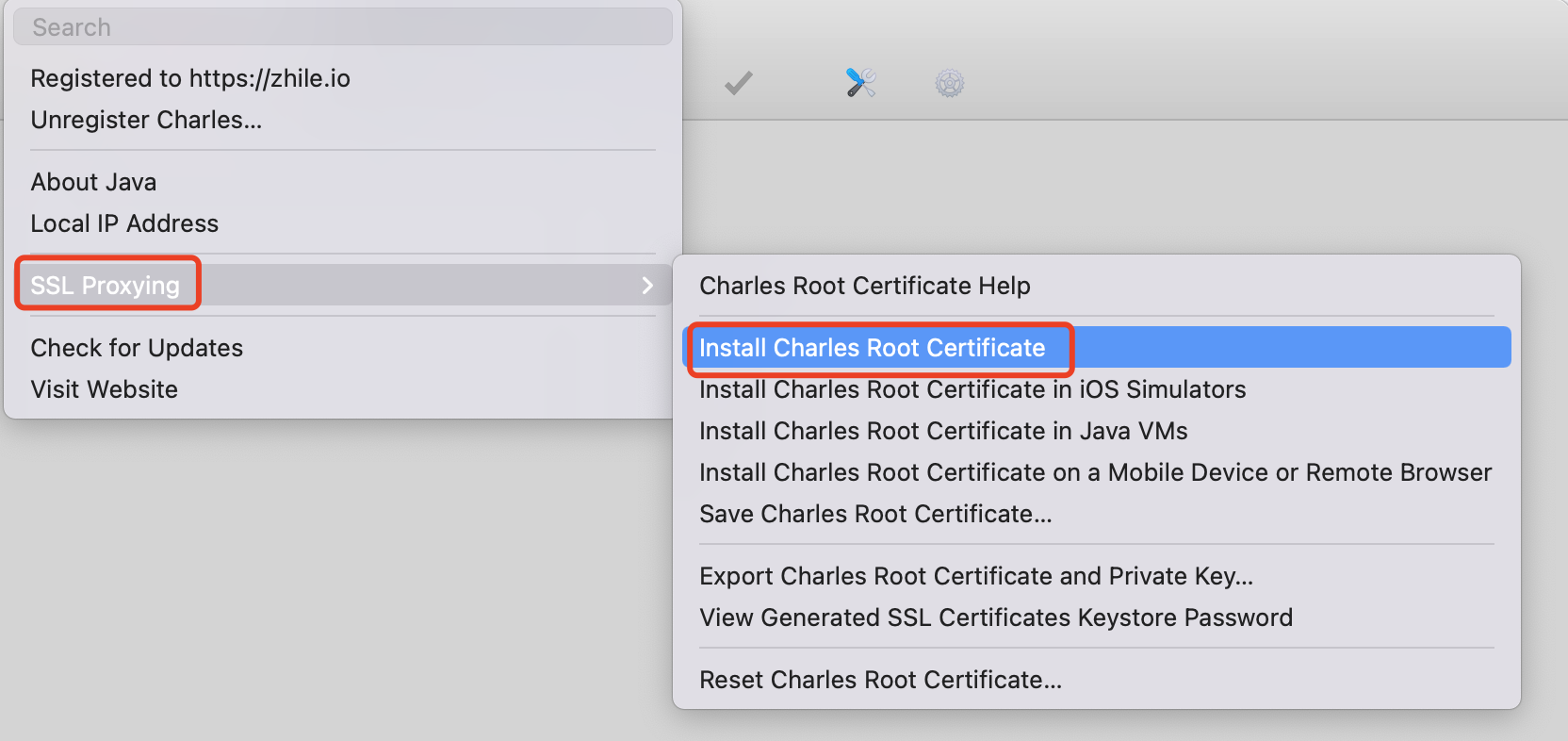Viewport: 1568px width, 741px height.
Task: View Generated SSL Certificates Keystore Password
Action: (995, 617)
